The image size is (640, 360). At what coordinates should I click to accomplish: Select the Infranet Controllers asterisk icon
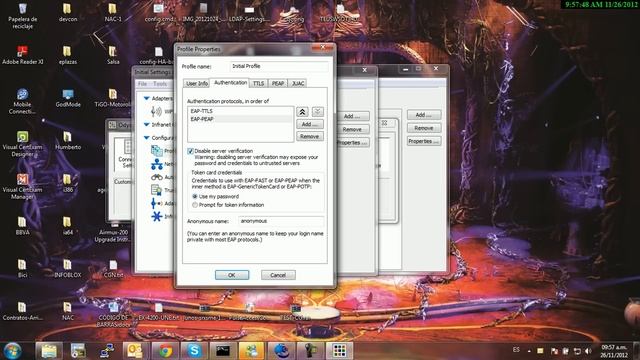(157, 216)
